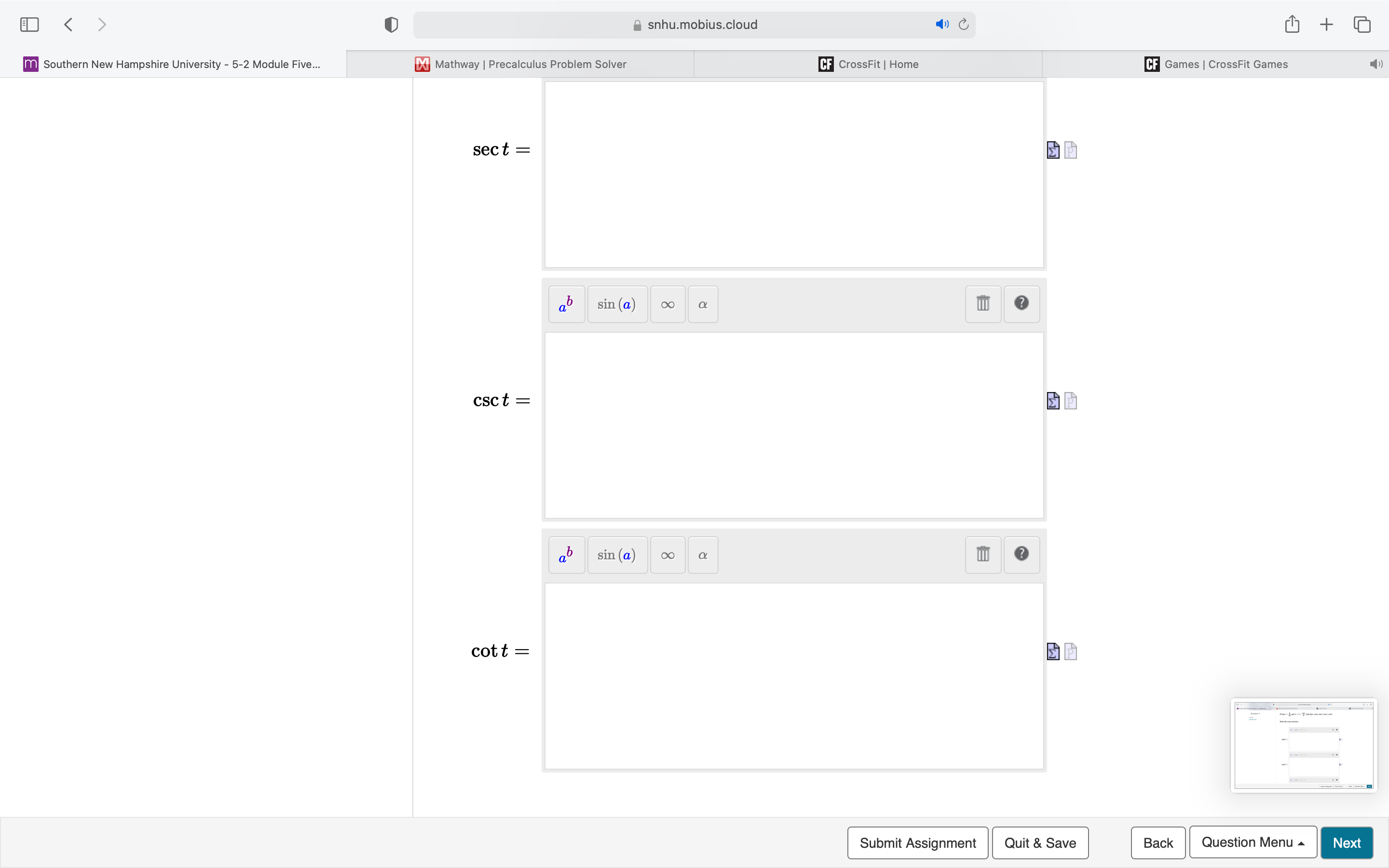Switch to CrossFit Home tab

click(868, 64)
